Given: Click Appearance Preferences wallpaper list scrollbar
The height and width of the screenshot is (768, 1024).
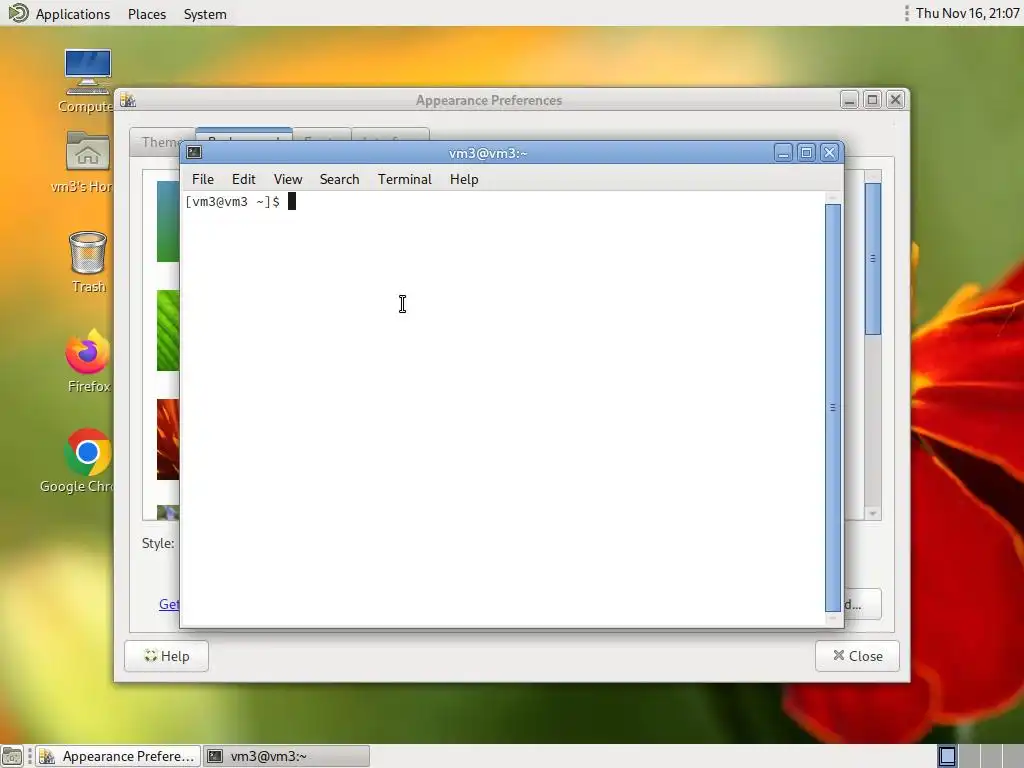Looking at the screenshot, I should coord(872,259).
